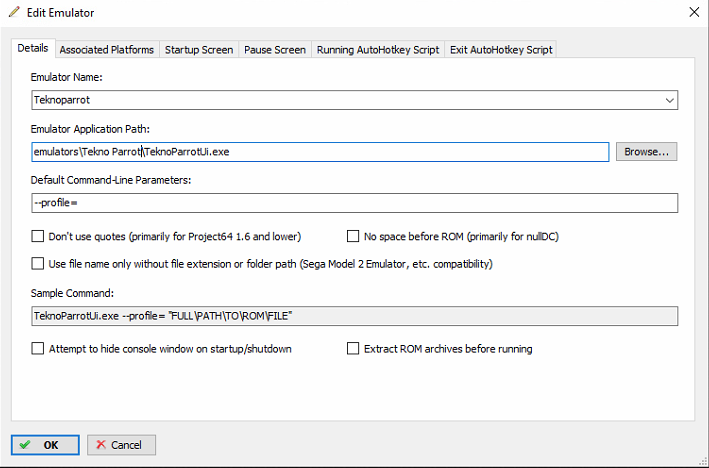
Task: Click the Default Command-Line Parameters: label
Action: [x=111, y=180]
